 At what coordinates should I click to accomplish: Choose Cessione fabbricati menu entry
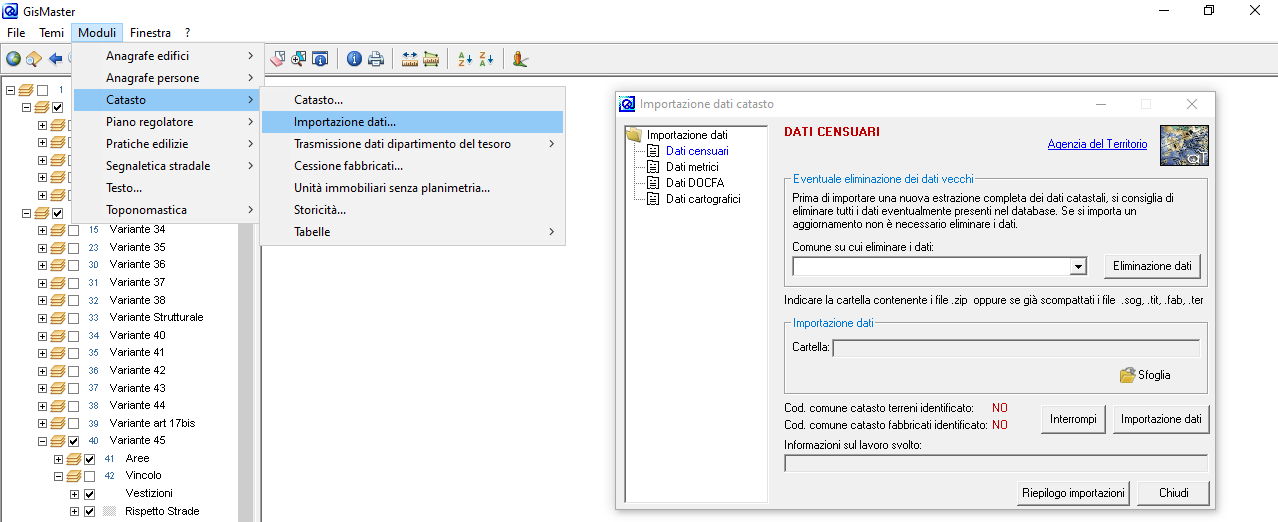[x=412, y=166]
